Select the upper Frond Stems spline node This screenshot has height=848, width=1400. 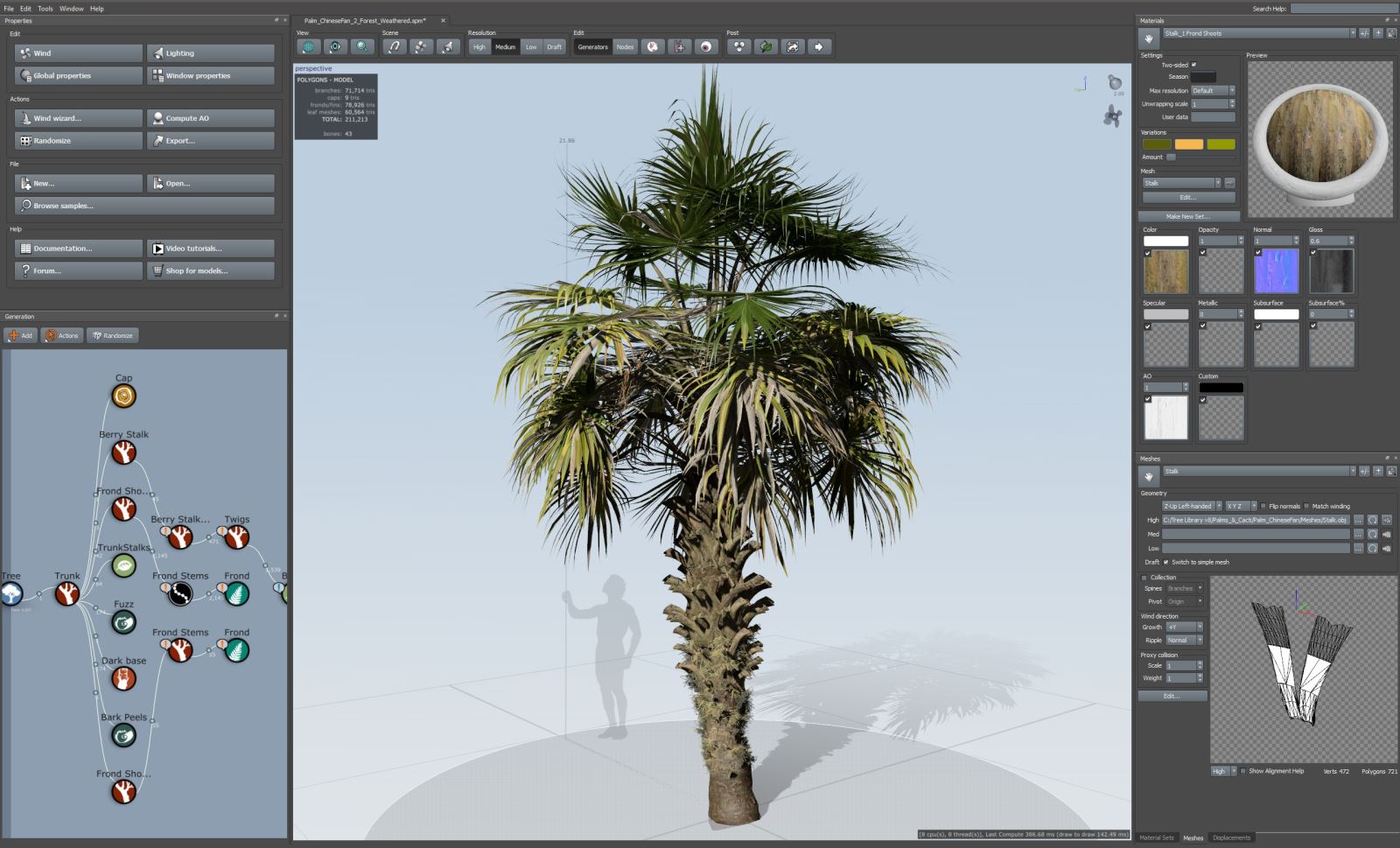pos(180,594)
